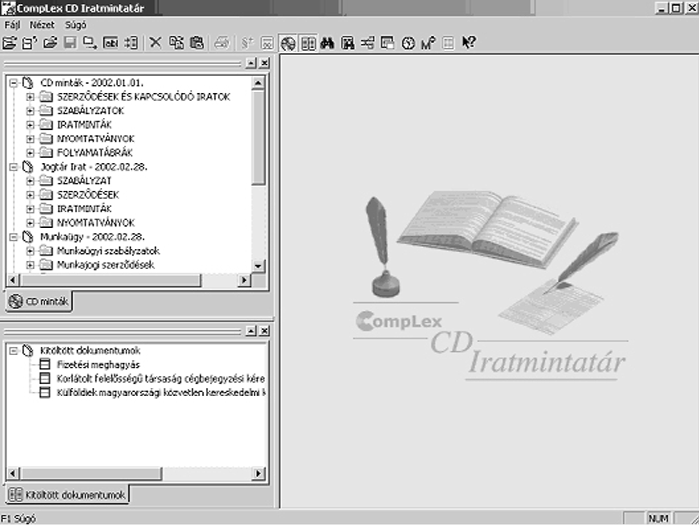Select the CD minták tab
699x525 pixels.
click(39, 301)
